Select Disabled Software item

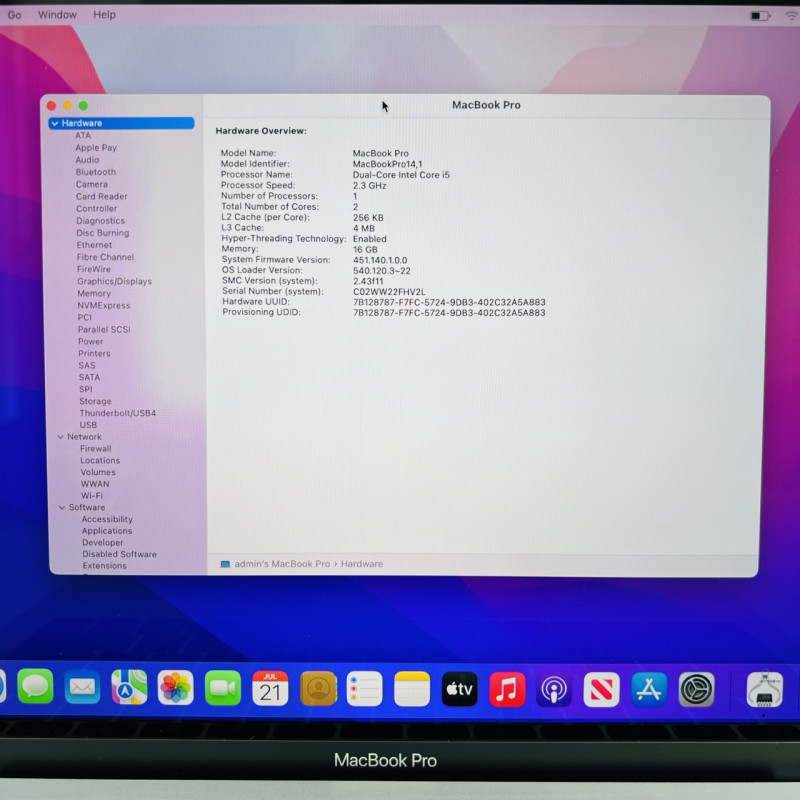120,554
